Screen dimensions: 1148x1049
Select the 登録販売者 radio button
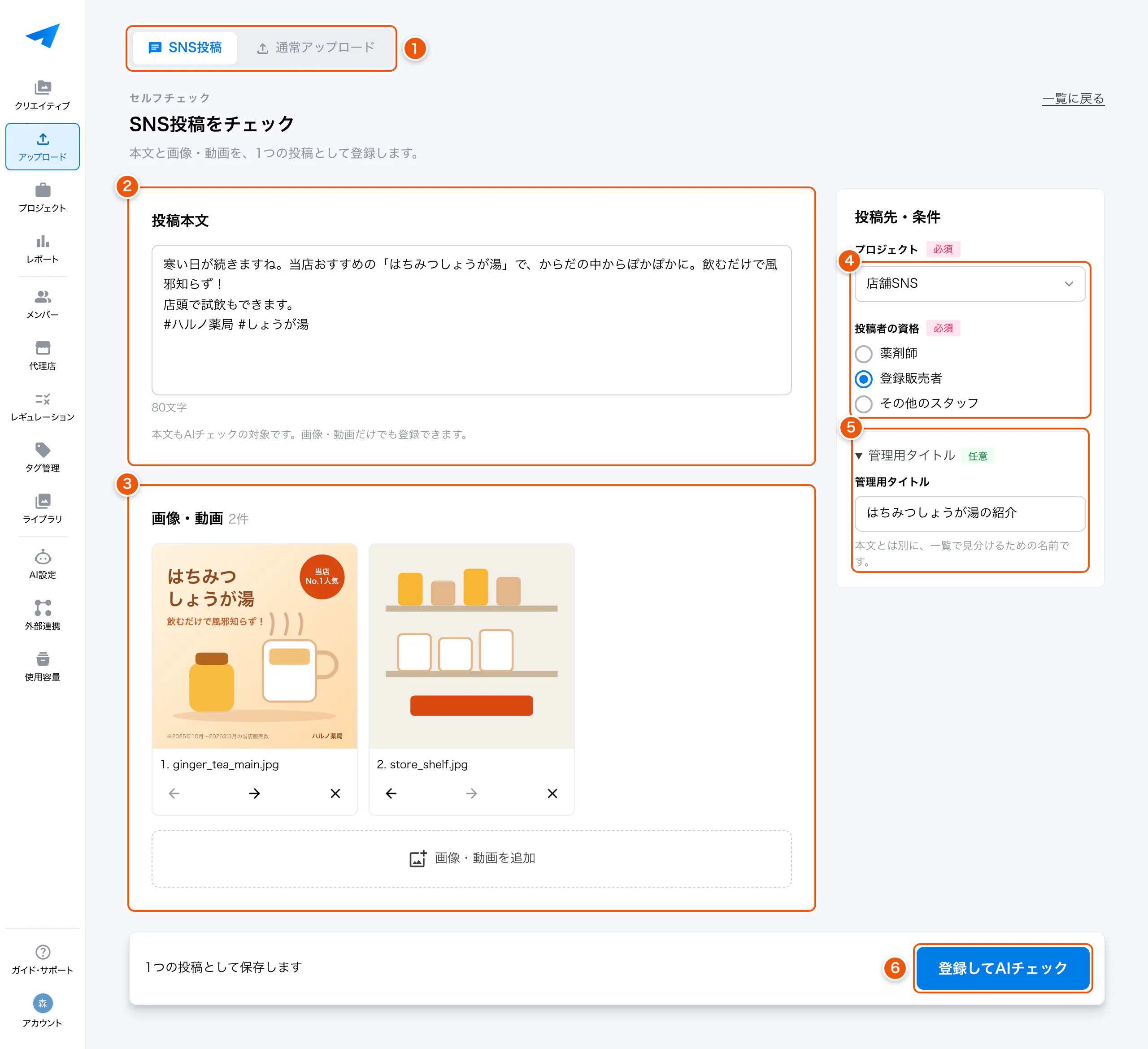point(864,378)
